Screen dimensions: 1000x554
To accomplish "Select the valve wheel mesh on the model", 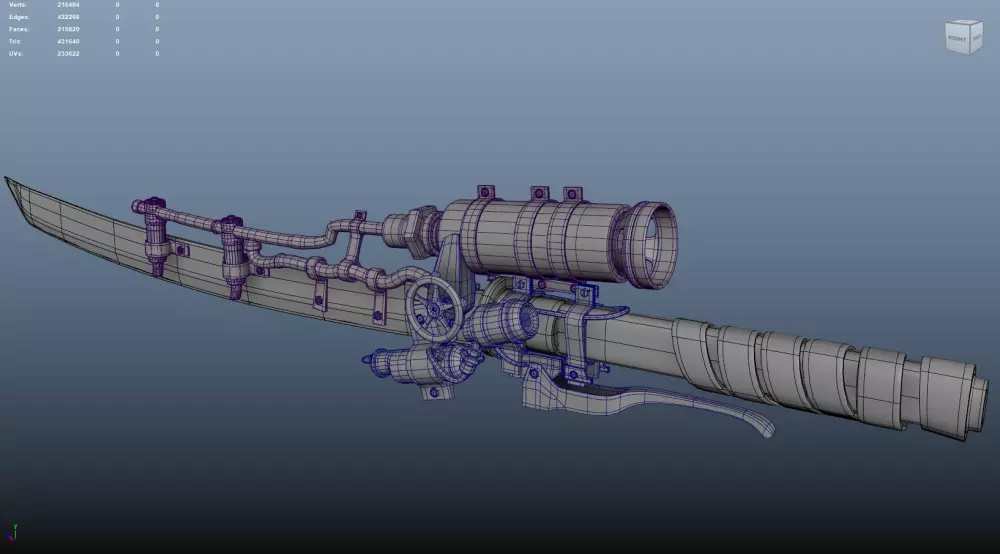I will pos(434,309).
